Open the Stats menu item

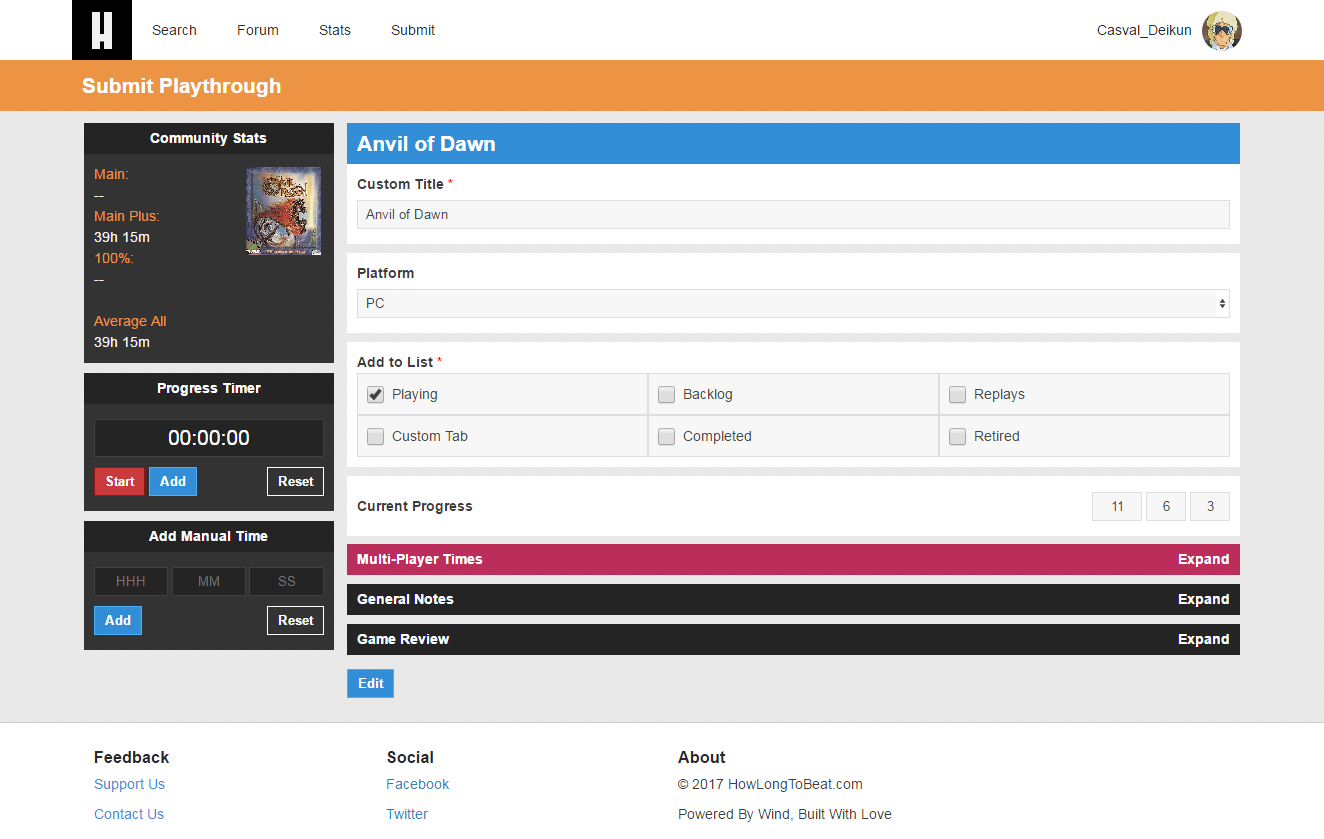coord(335,30)
